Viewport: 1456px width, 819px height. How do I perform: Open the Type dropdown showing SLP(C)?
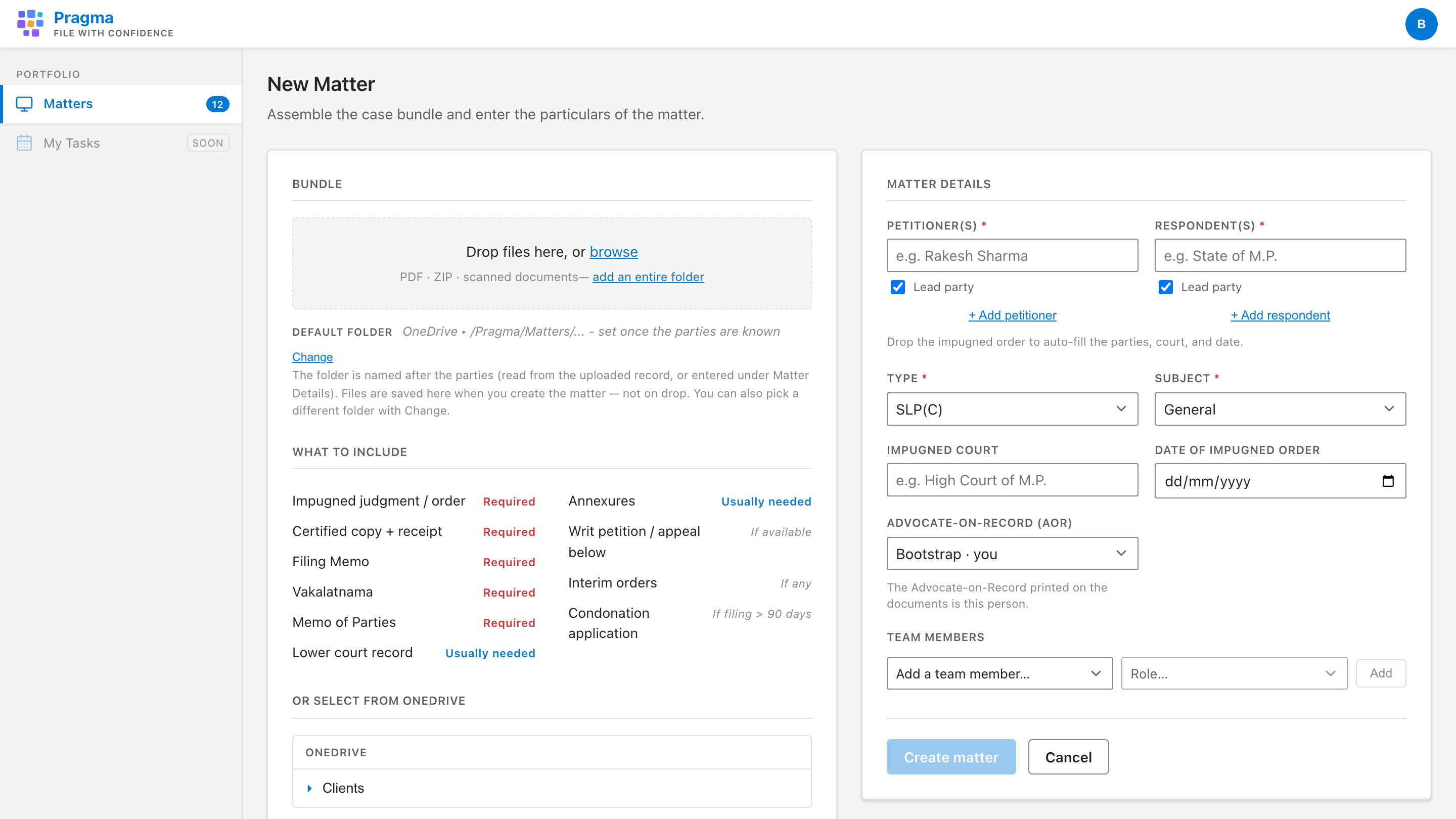coord(1012,409)
